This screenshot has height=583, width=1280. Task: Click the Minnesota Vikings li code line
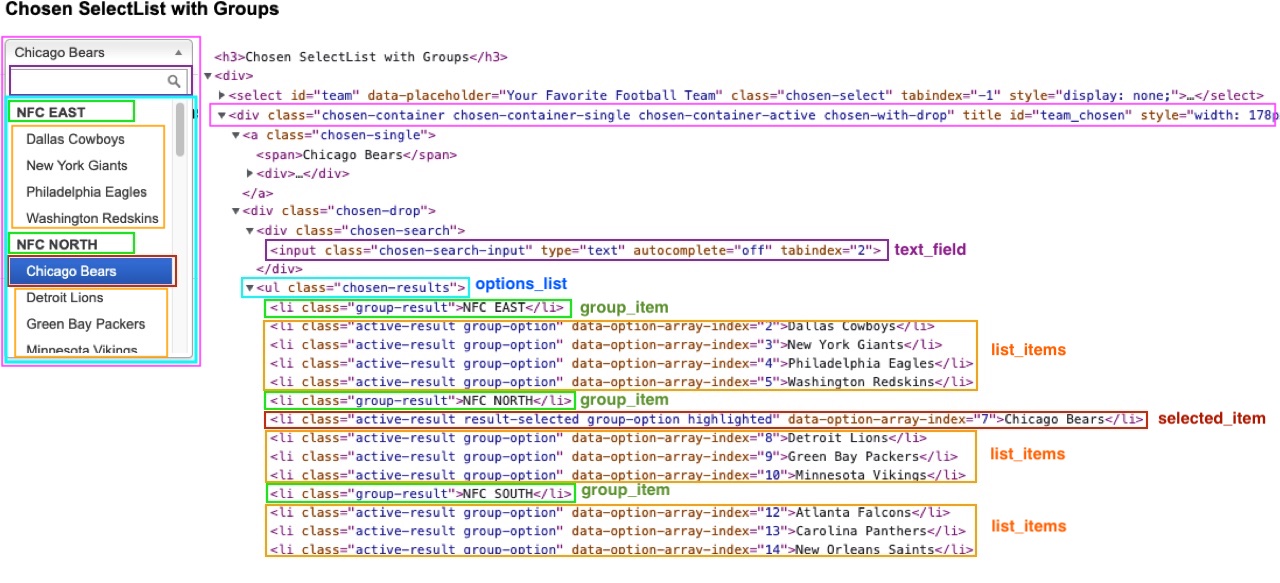(616, 475)
